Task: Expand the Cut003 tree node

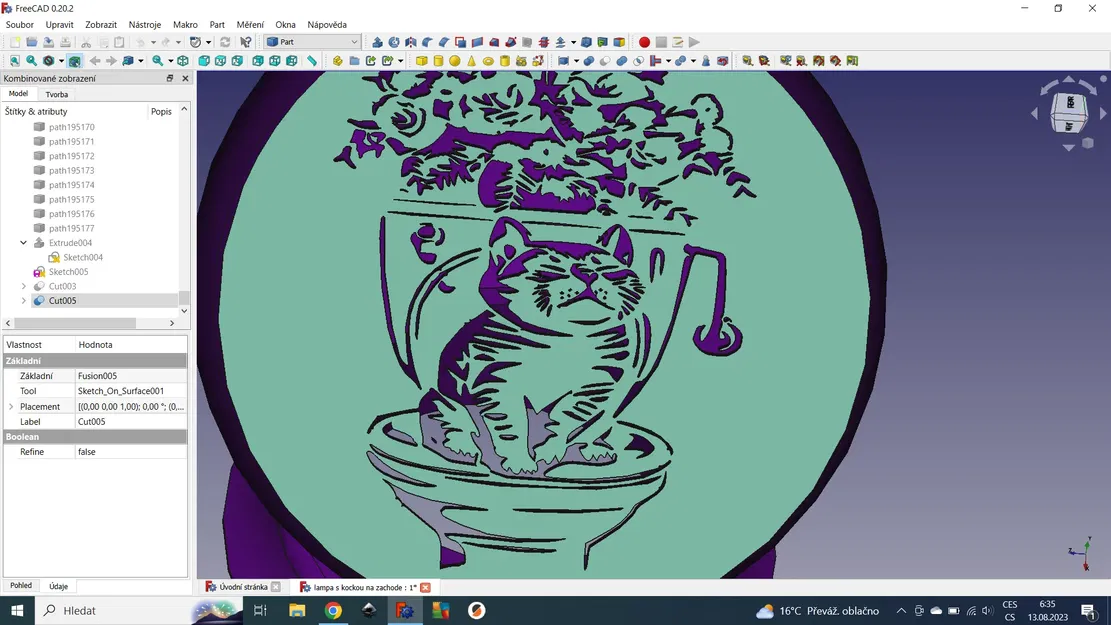Action: pos(23,286)
